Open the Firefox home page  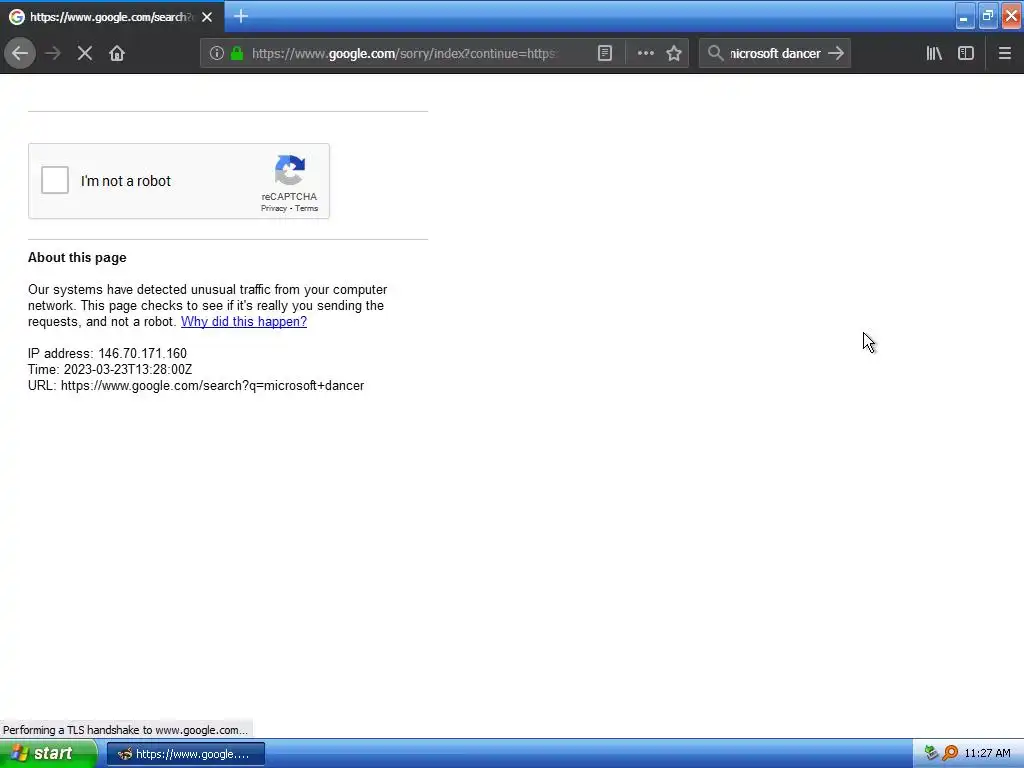117,54
